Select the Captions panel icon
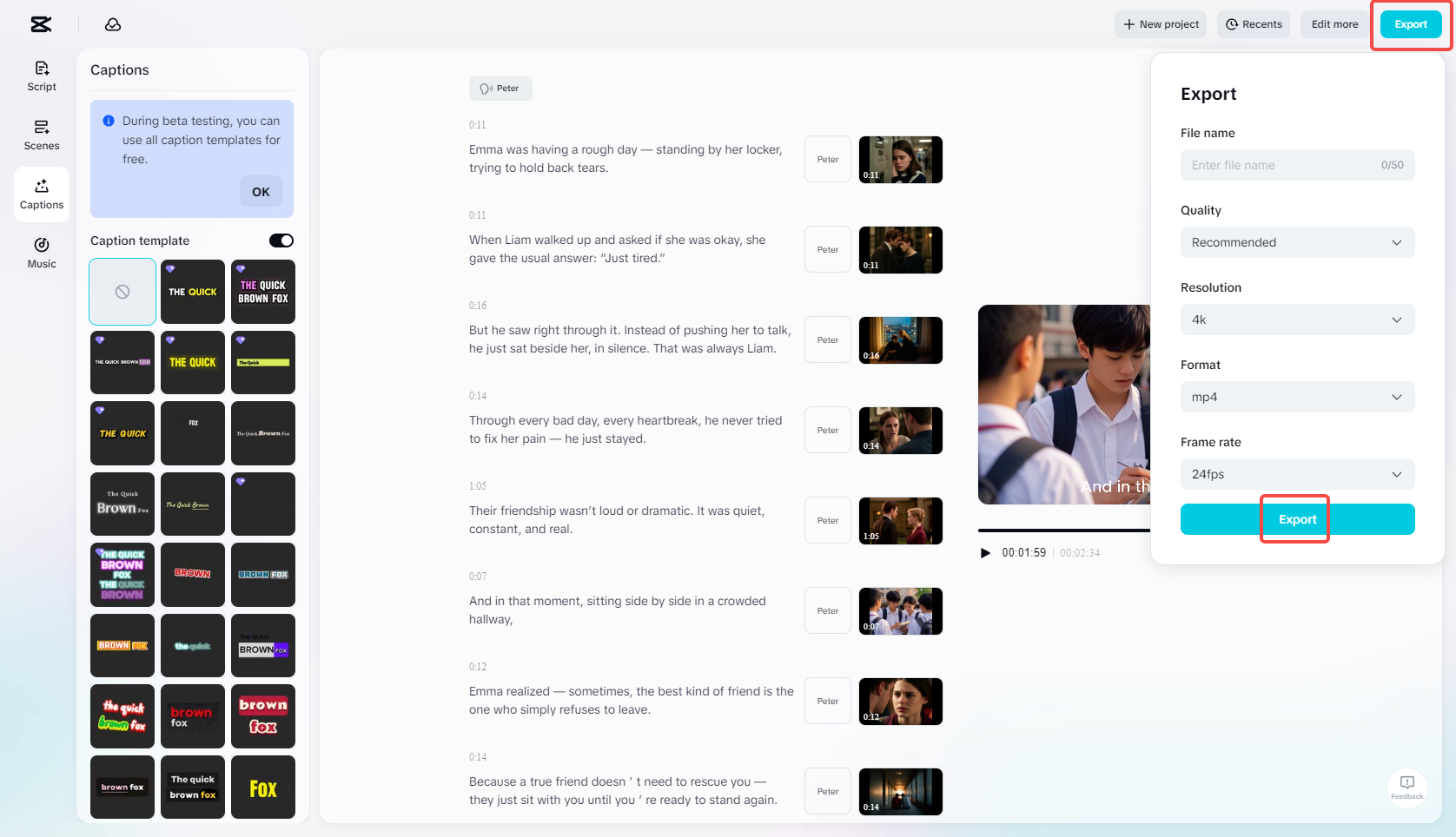1456x837 pixels. point(41,193)
